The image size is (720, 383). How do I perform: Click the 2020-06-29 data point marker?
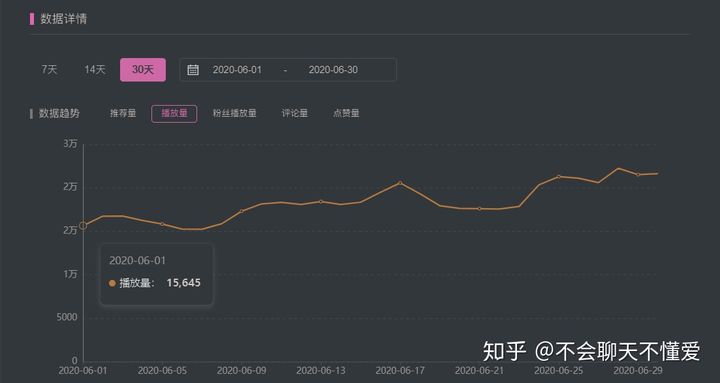coord(638,175)
